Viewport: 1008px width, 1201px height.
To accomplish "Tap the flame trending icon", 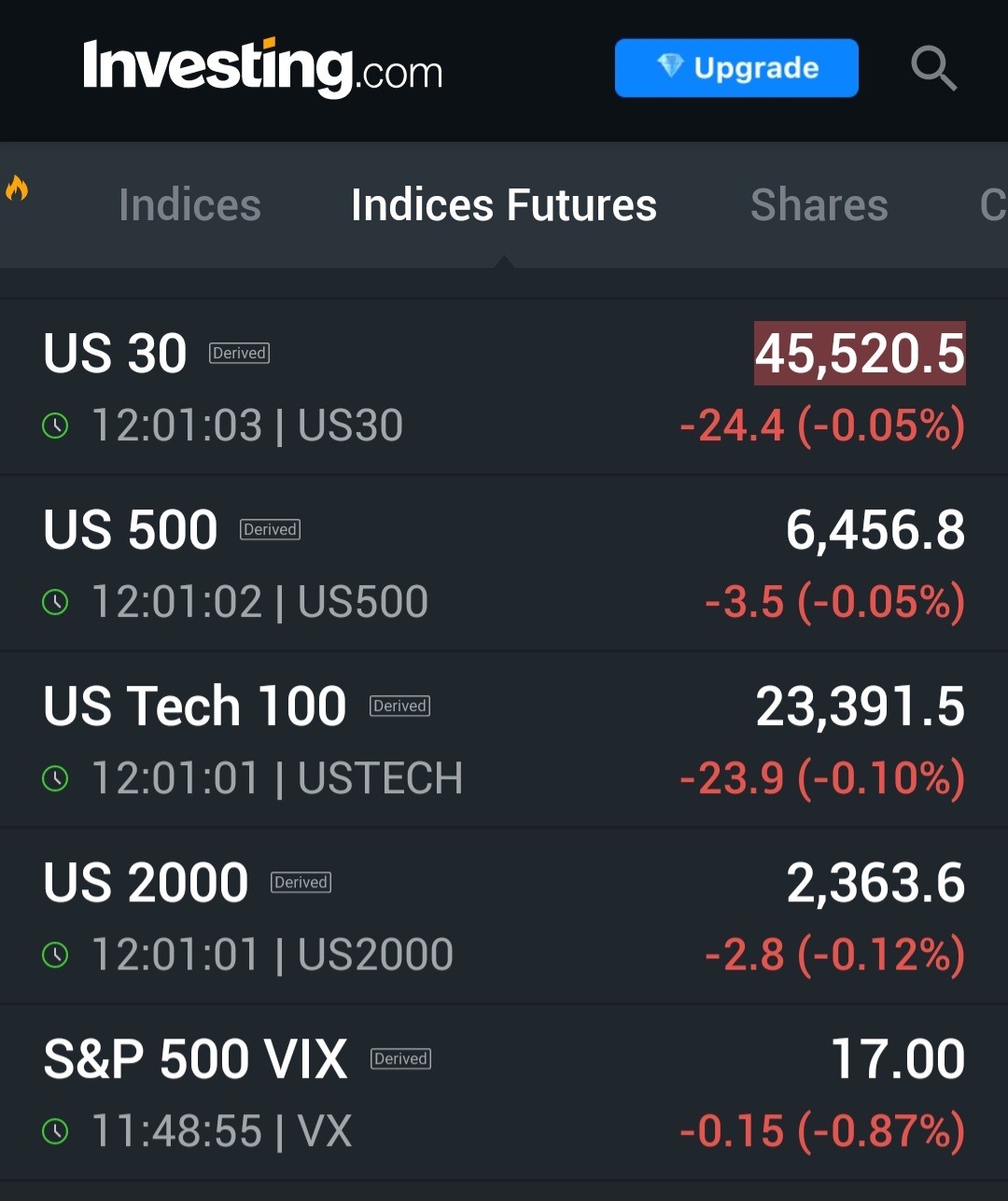I will [17, 189].
